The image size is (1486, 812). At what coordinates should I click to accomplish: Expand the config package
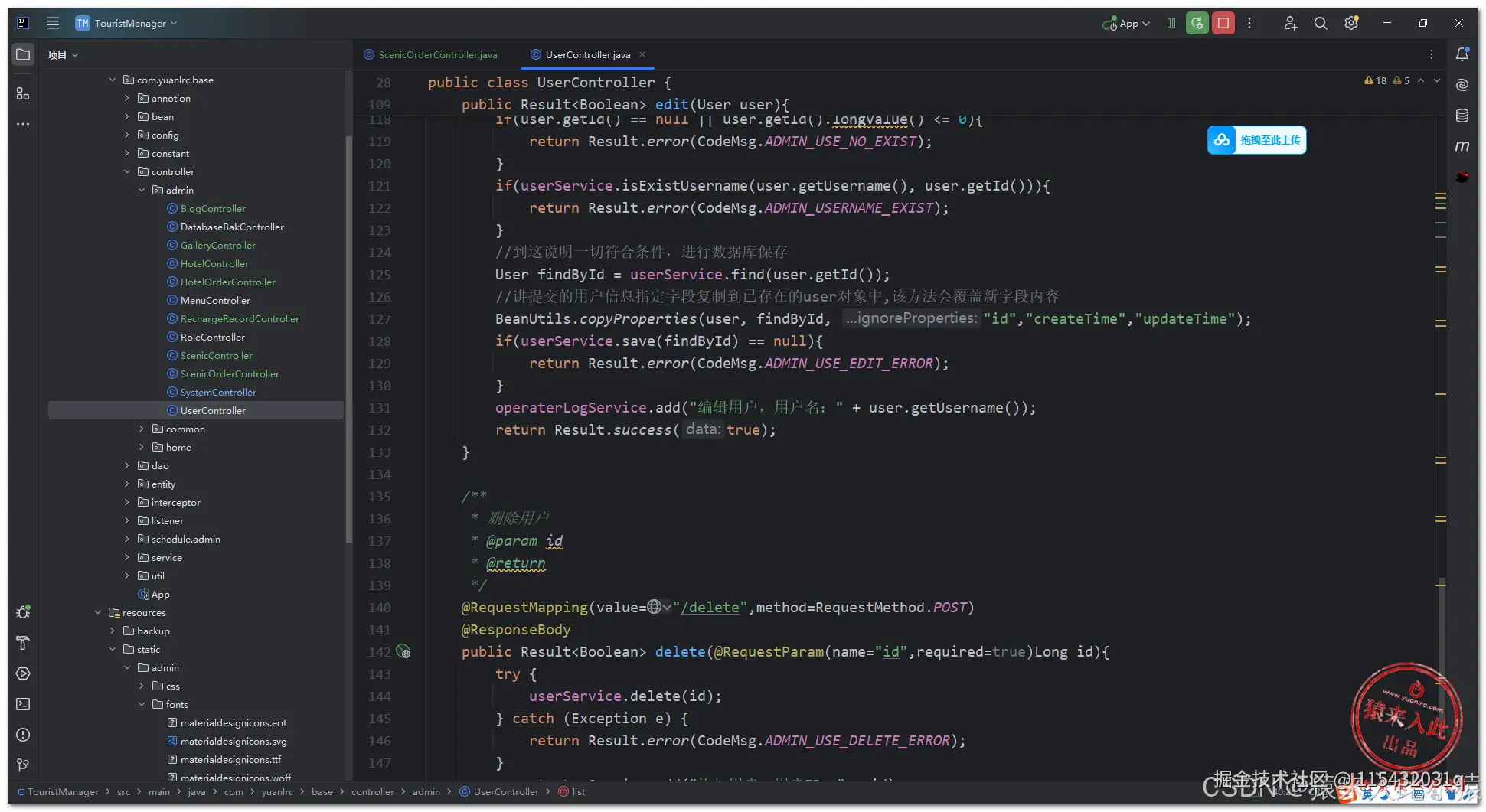pos(127,135)
